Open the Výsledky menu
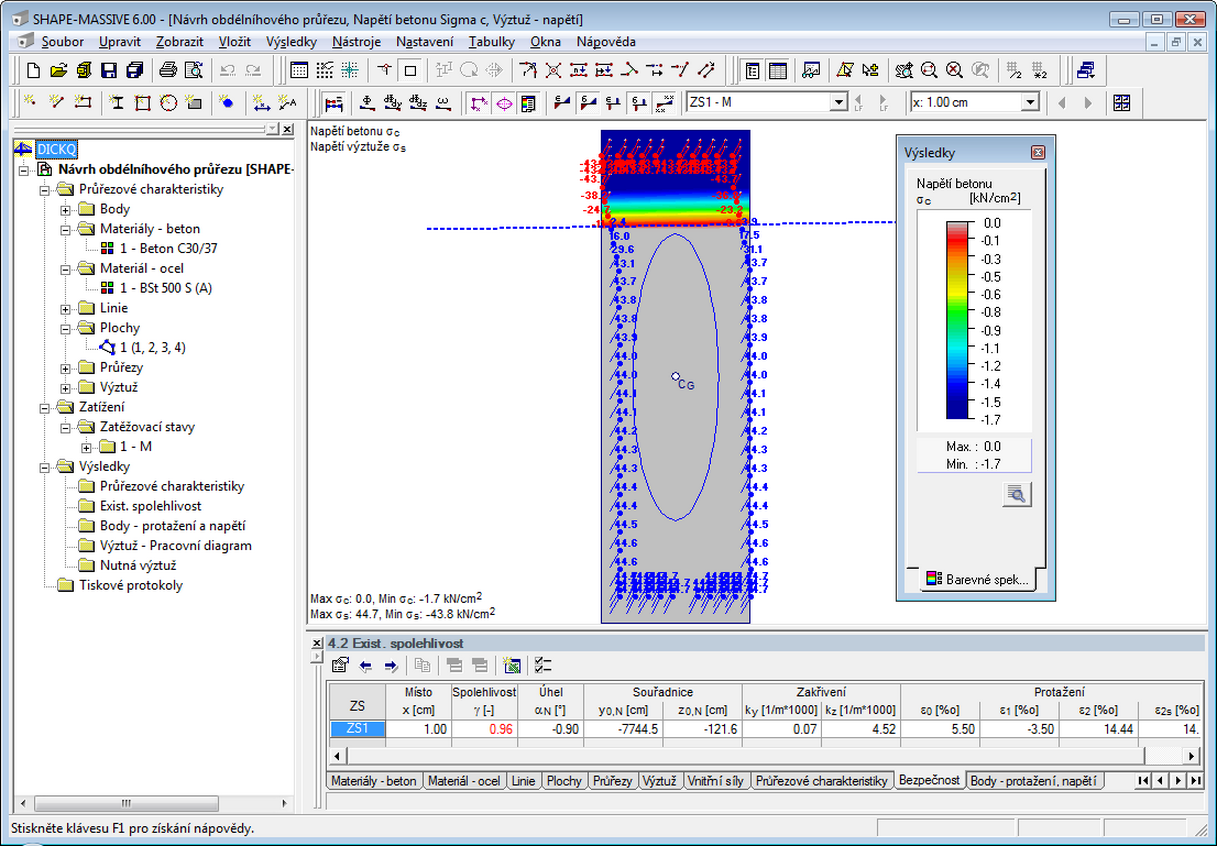Image resolution: width=1219 pixels, height=847 pixels. click(x=291, y=42)
